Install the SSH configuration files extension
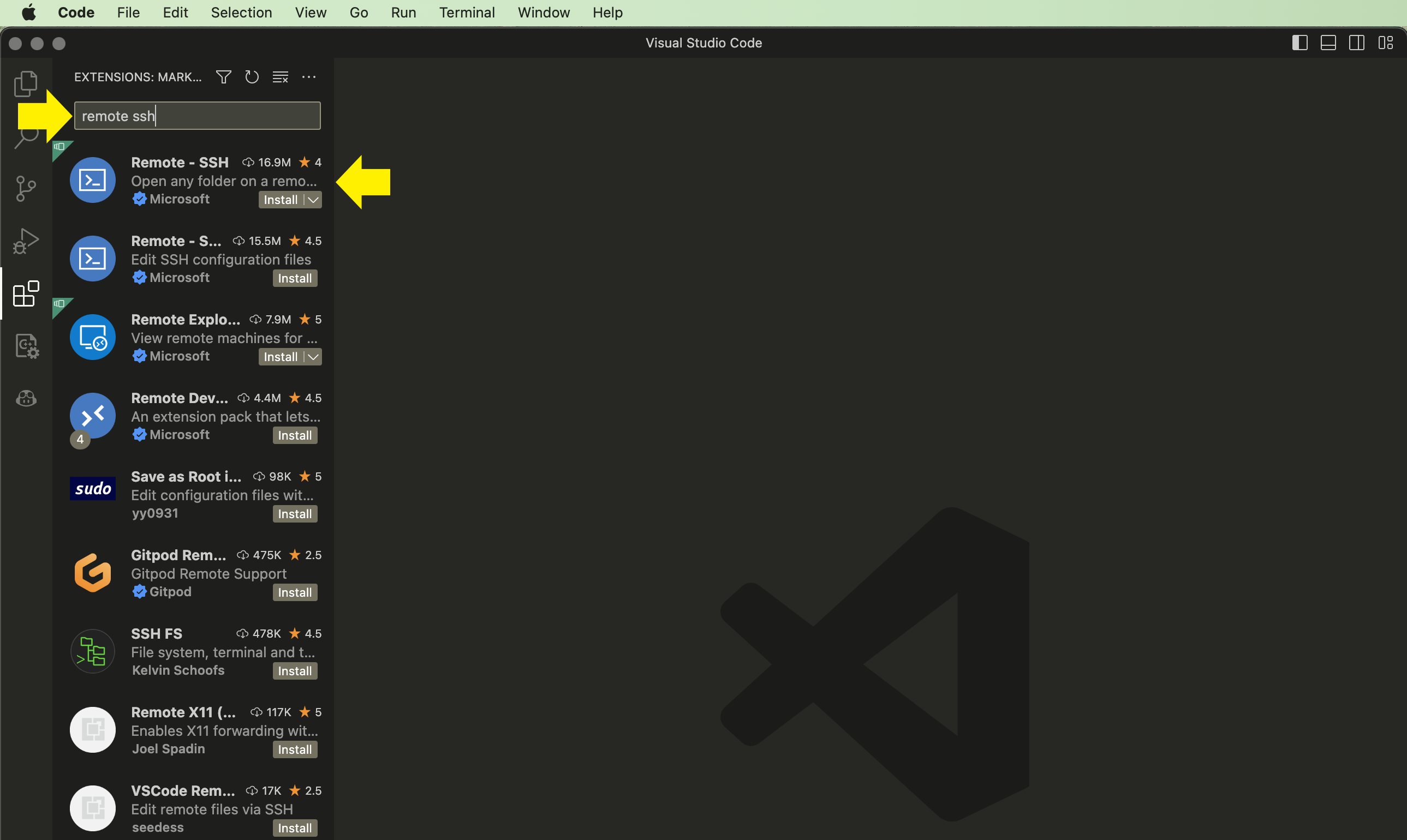Screen dimensions: 1407x840 [294, 279]
